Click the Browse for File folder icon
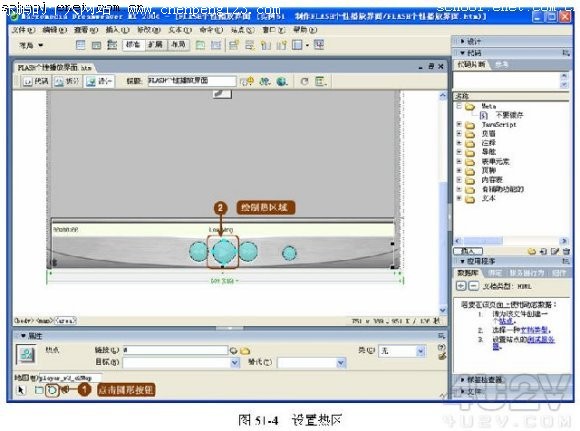 tap(245, 350)
